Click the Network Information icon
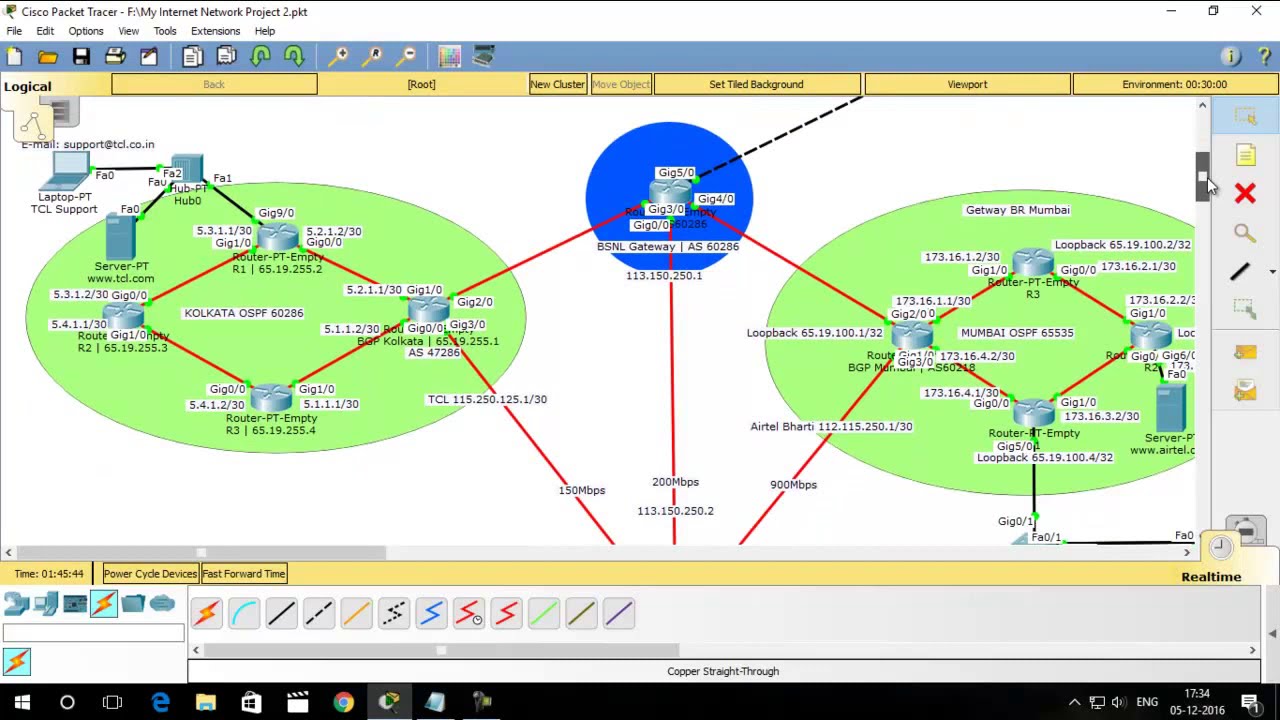Image resolution: width=1280 pixels, height=720 pixels. tap(1231, 57)
